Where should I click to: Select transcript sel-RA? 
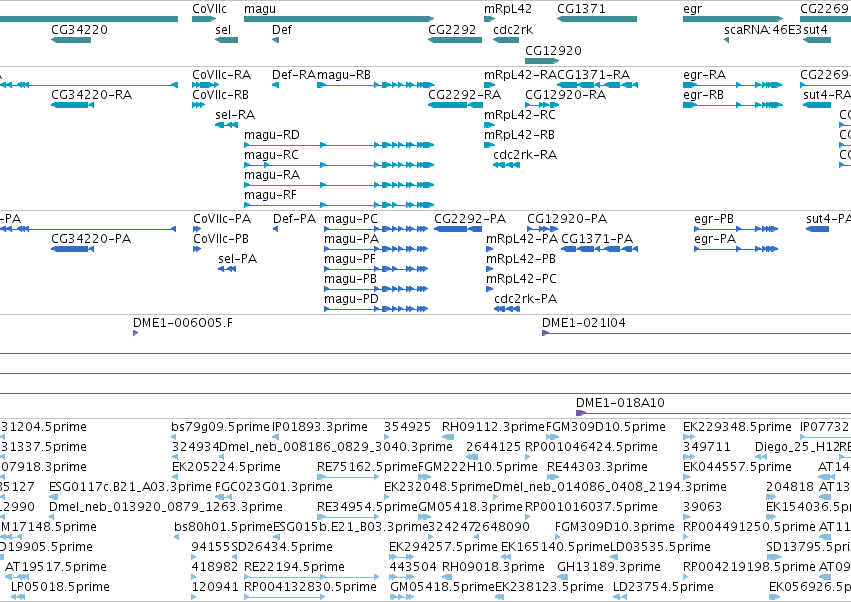tap(235, 115)
